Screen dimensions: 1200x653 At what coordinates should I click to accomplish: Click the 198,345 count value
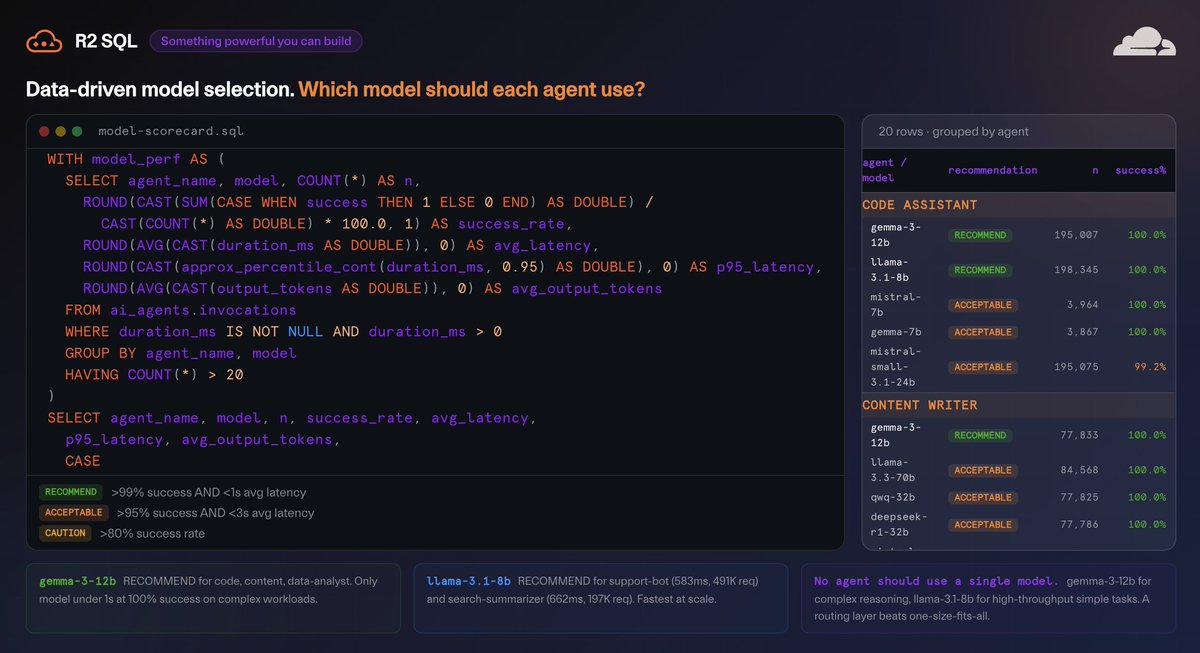[1075, 270]
